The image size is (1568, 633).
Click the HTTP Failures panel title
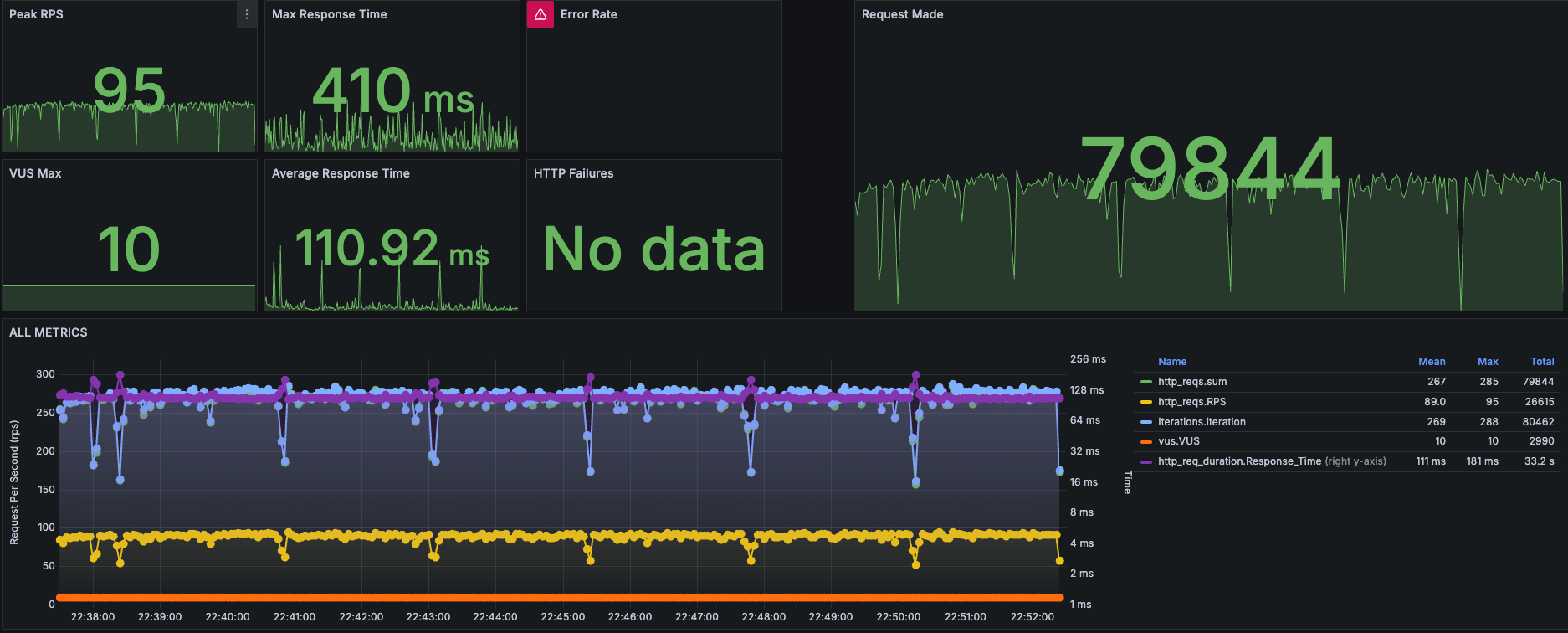point(573,173)
